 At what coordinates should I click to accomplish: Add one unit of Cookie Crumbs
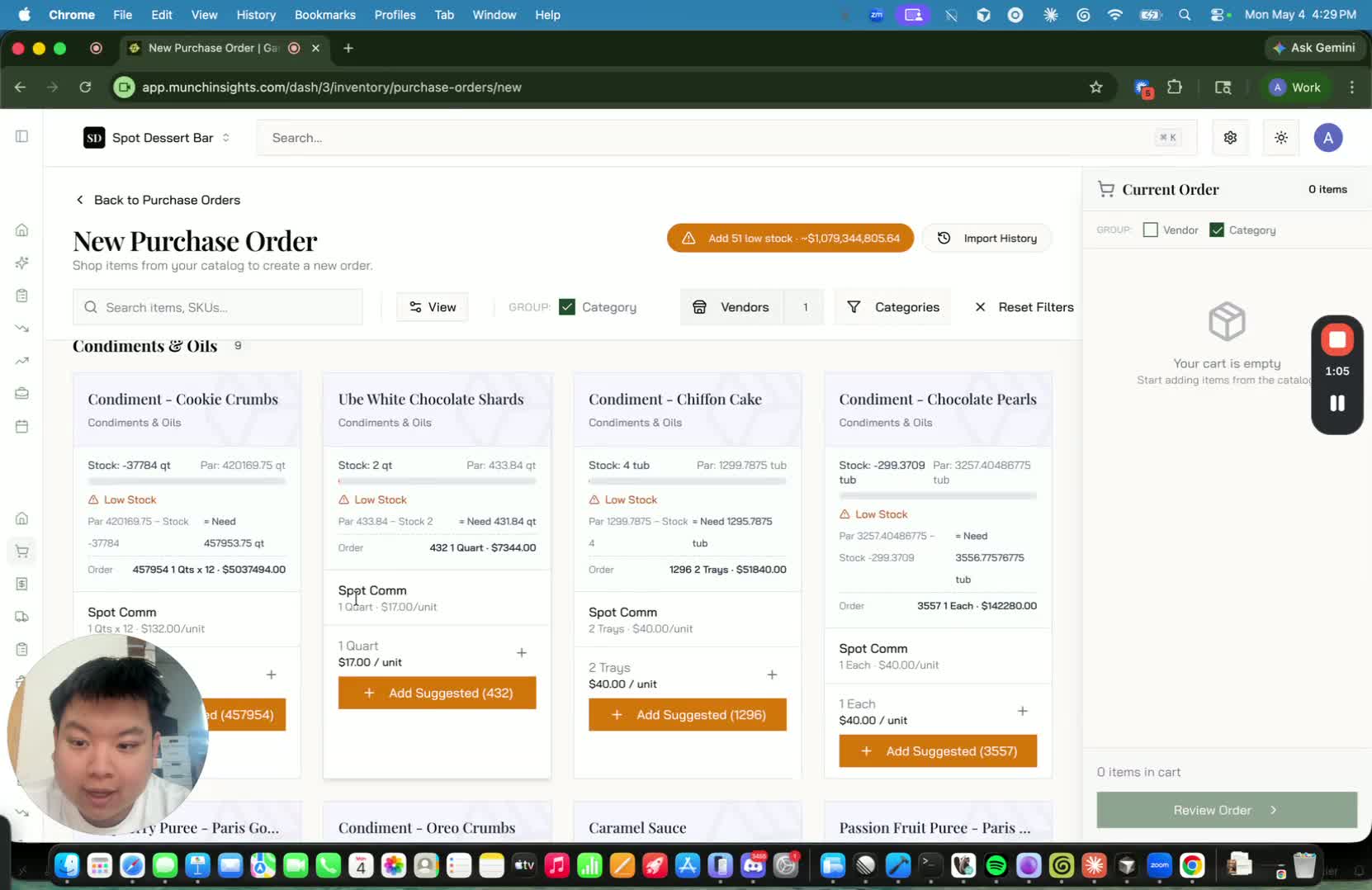tap(271, 675)
